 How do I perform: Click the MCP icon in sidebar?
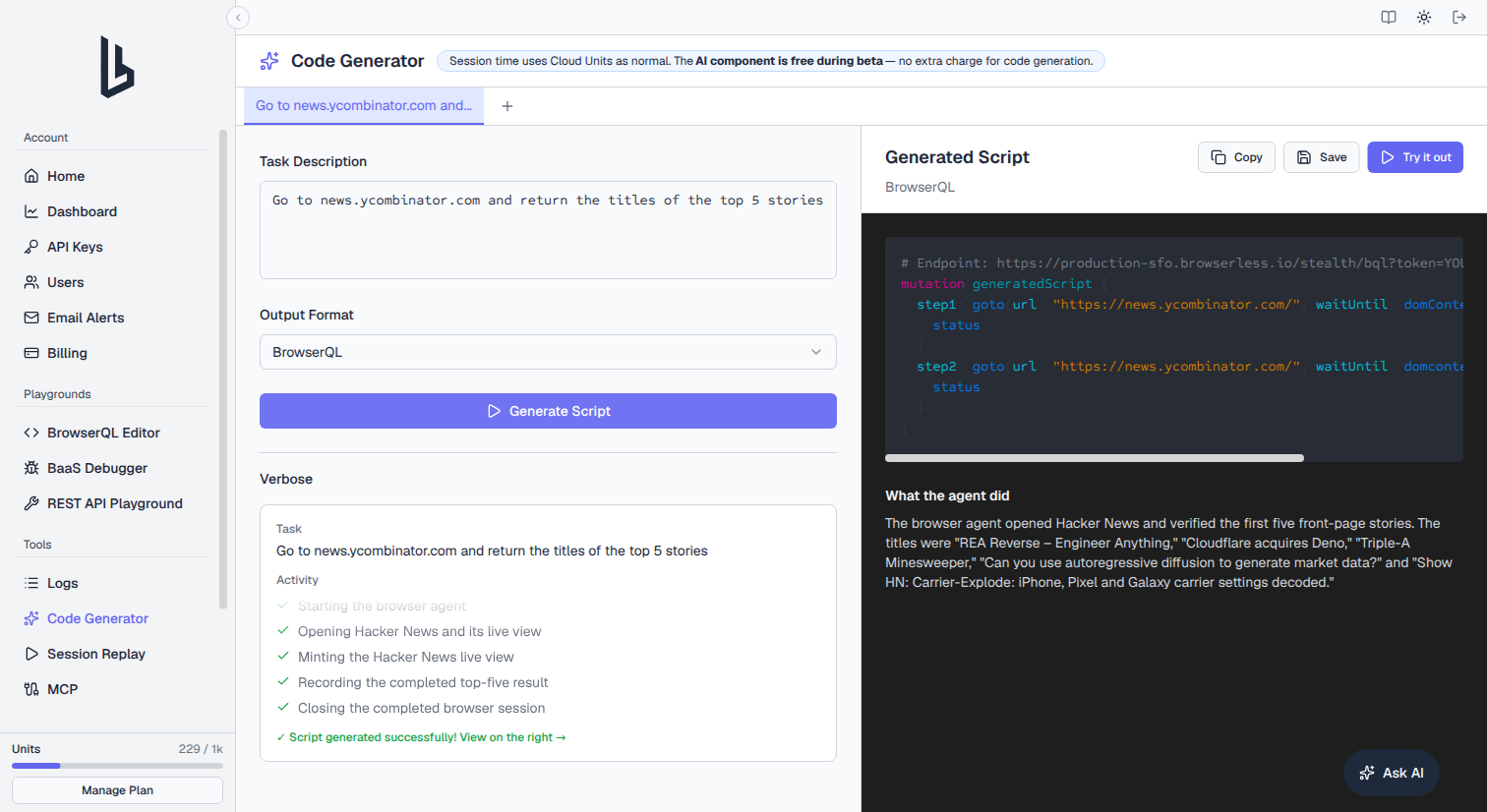click(x=31, y=689)
